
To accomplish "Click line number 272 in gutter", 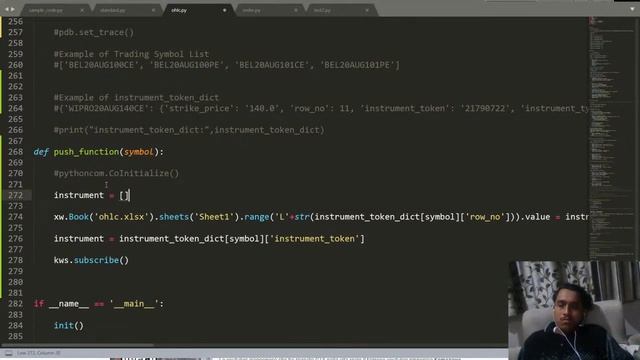I will point(16,195).
